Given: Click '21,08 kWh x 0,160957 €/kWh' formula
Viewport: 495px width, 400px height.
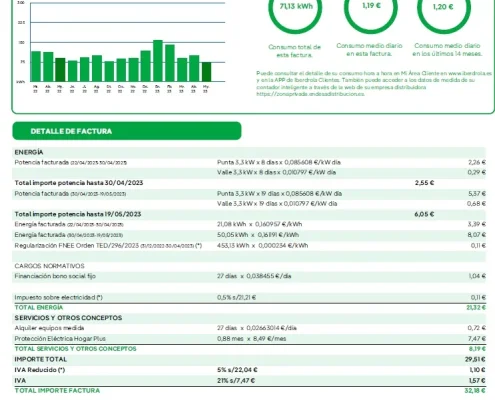Looking at the screenshot, I should (259, 224).
